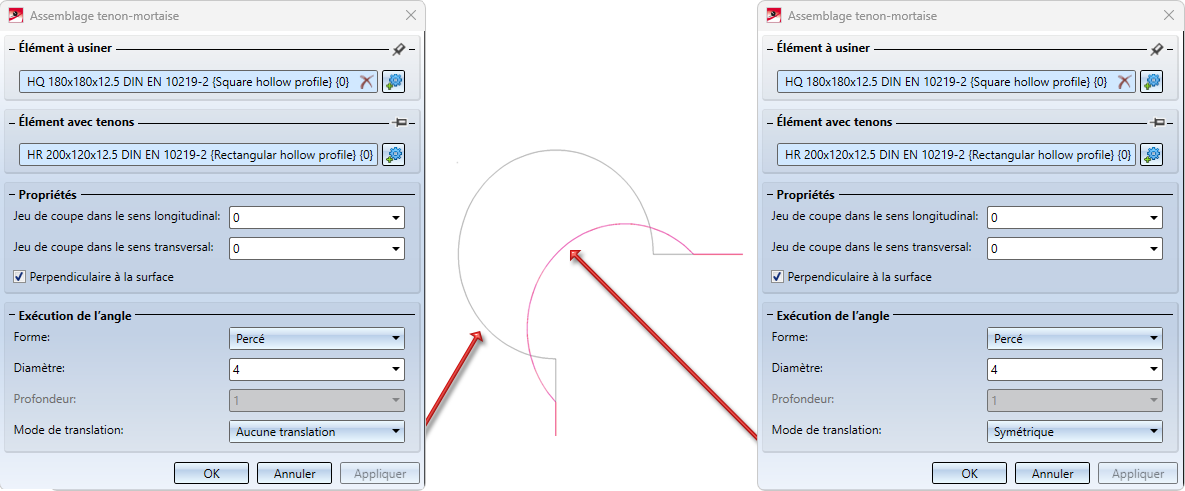Click HR 200x120x12.5 element field, right dialog
The image size is (1185, 491).
(957, 155)
